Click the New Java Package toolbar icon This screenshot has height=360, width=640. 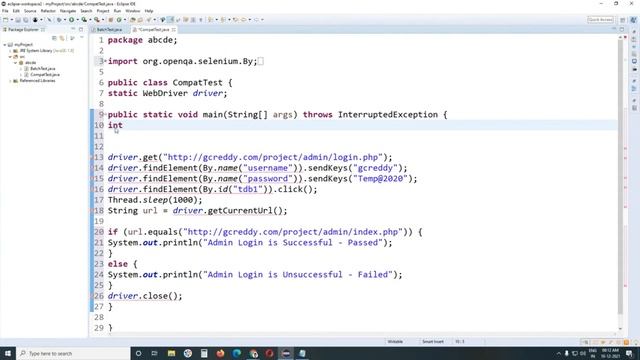(111, 20)
